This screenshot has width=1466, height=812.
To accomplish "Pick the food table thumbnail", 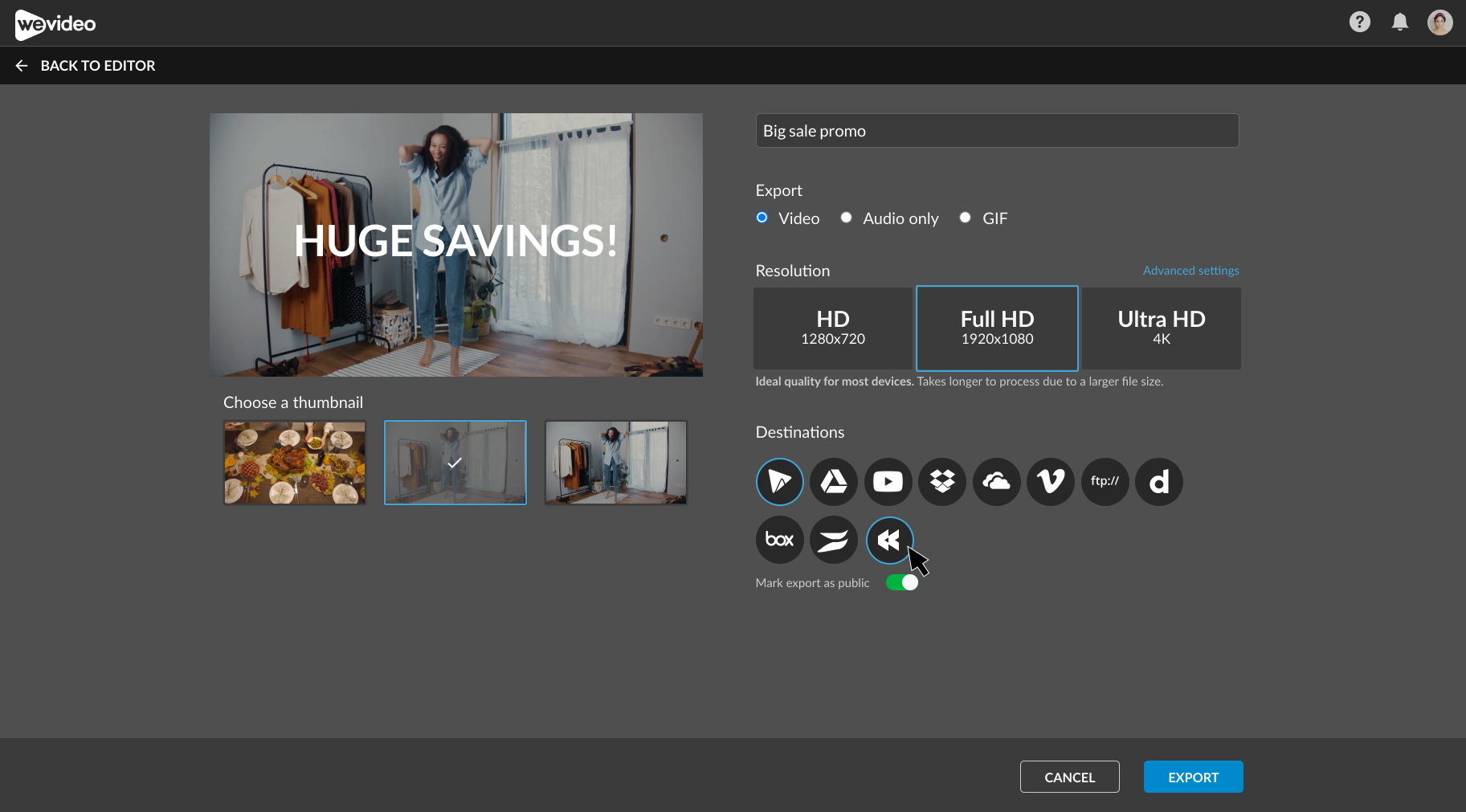I will pyautogui.click(x=295, y=463).
